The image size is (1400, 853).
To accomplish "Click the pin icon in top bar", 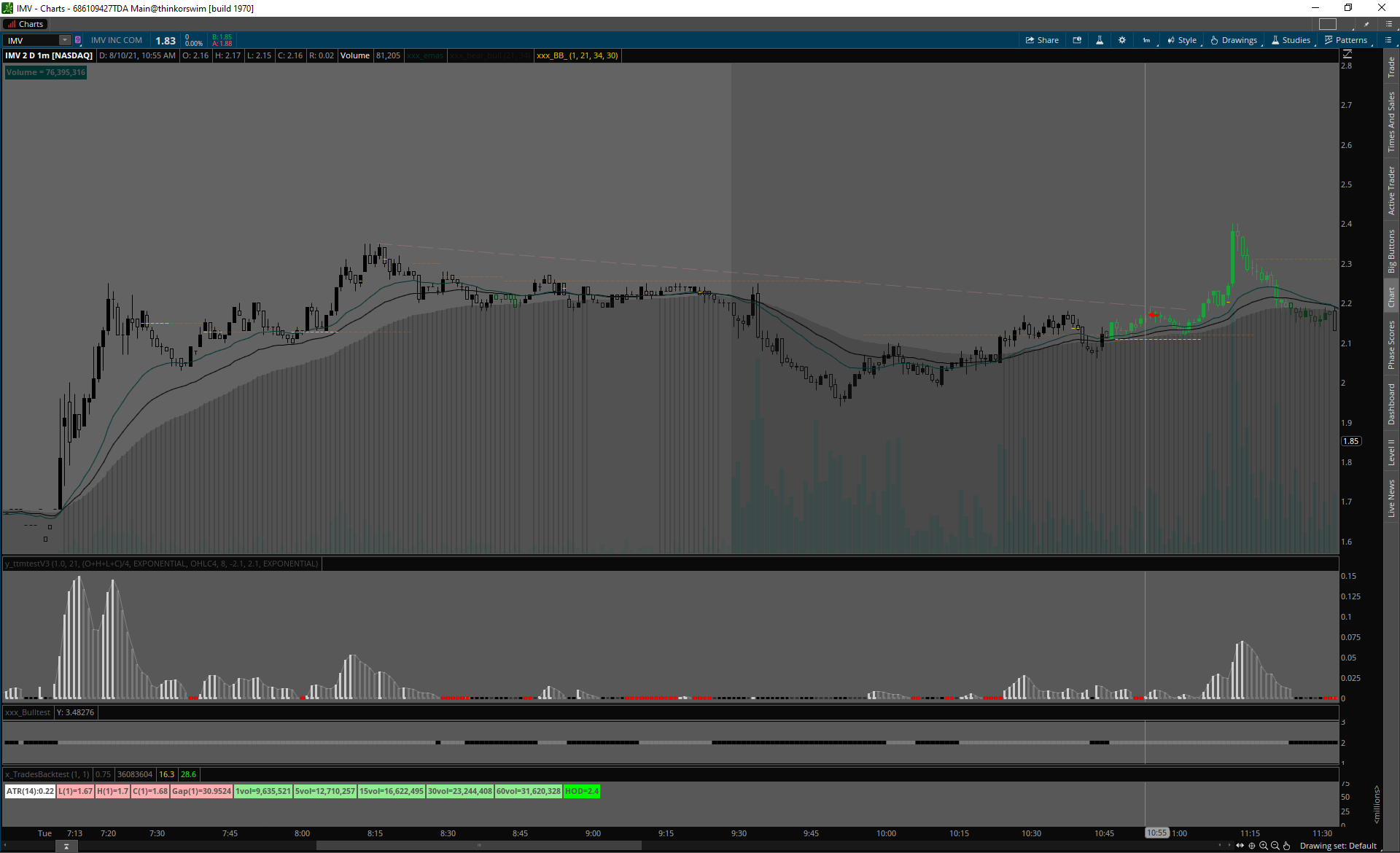I will pyautogui.click(x=1367, y=24).
